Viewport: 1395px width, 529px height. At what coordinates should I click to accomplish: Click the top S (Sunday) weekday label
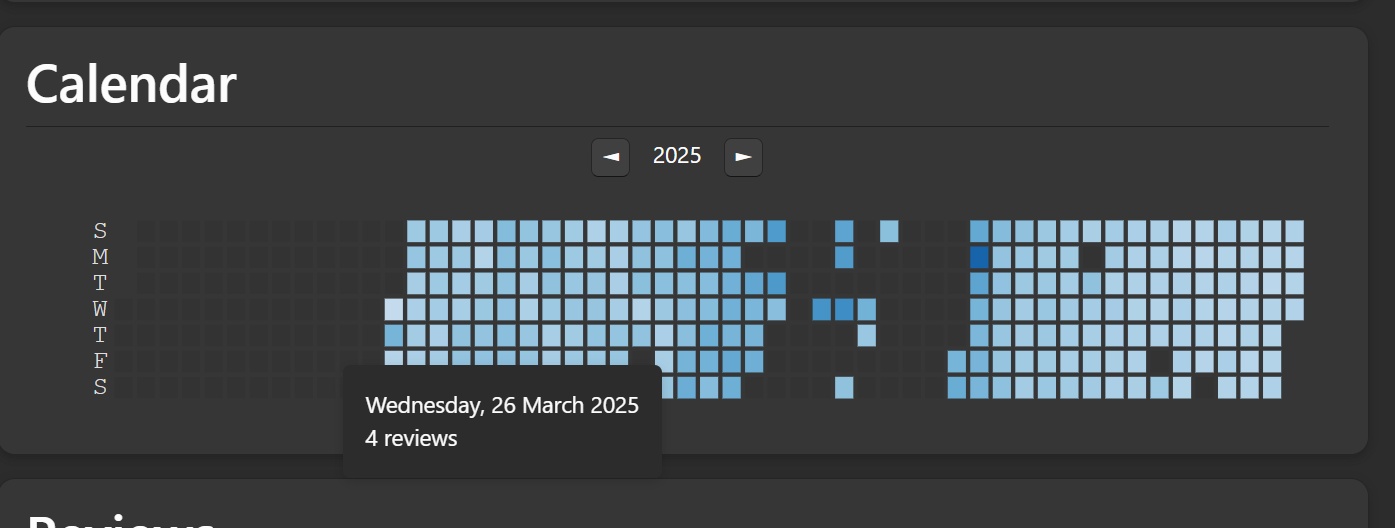coord(100,231)
